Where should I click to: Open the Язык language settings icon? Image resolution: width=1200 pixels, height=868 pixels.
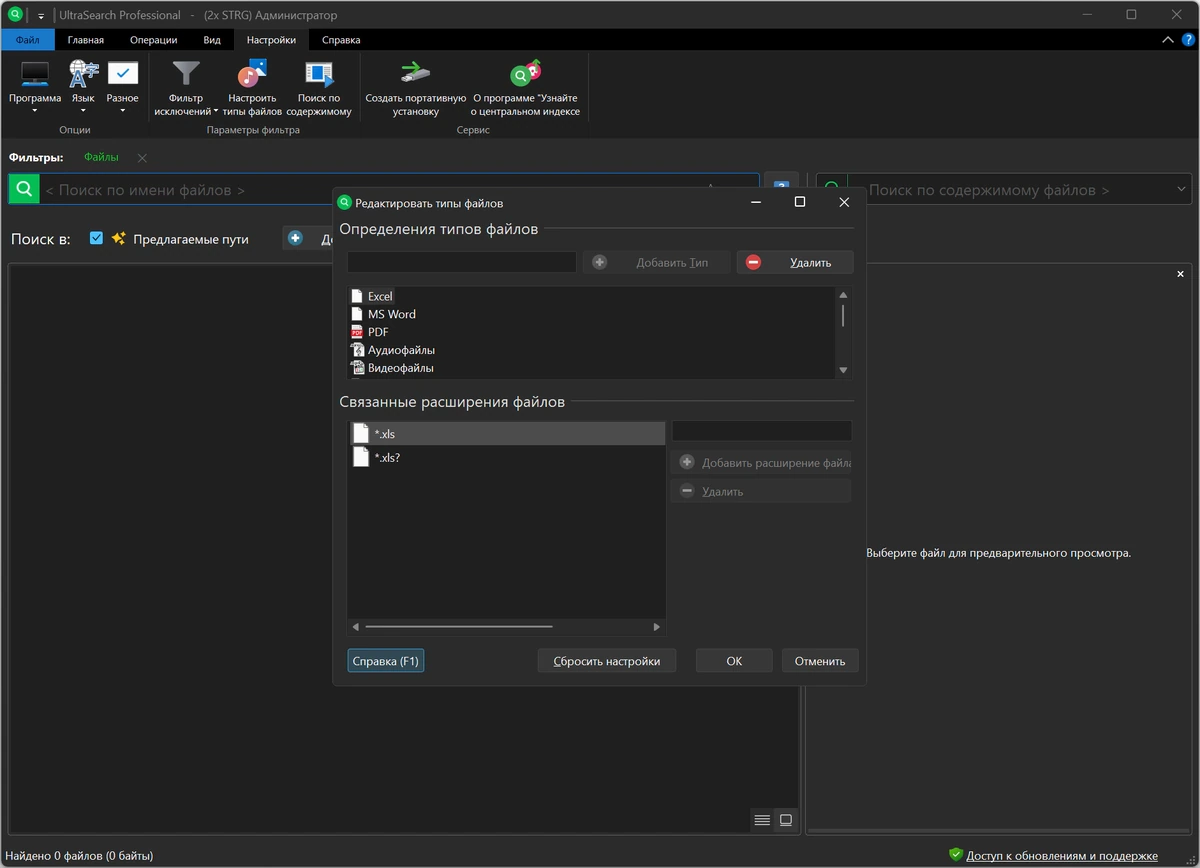(x=83, y=73)
